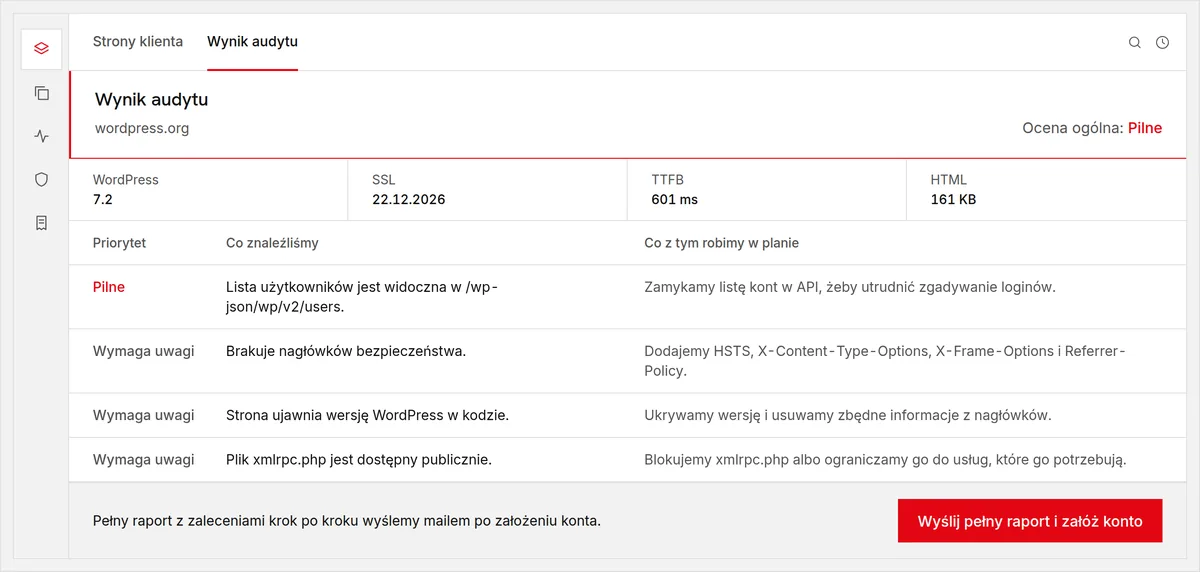Click Wymaga uwagi in the WordPress version row

point(143,415)
